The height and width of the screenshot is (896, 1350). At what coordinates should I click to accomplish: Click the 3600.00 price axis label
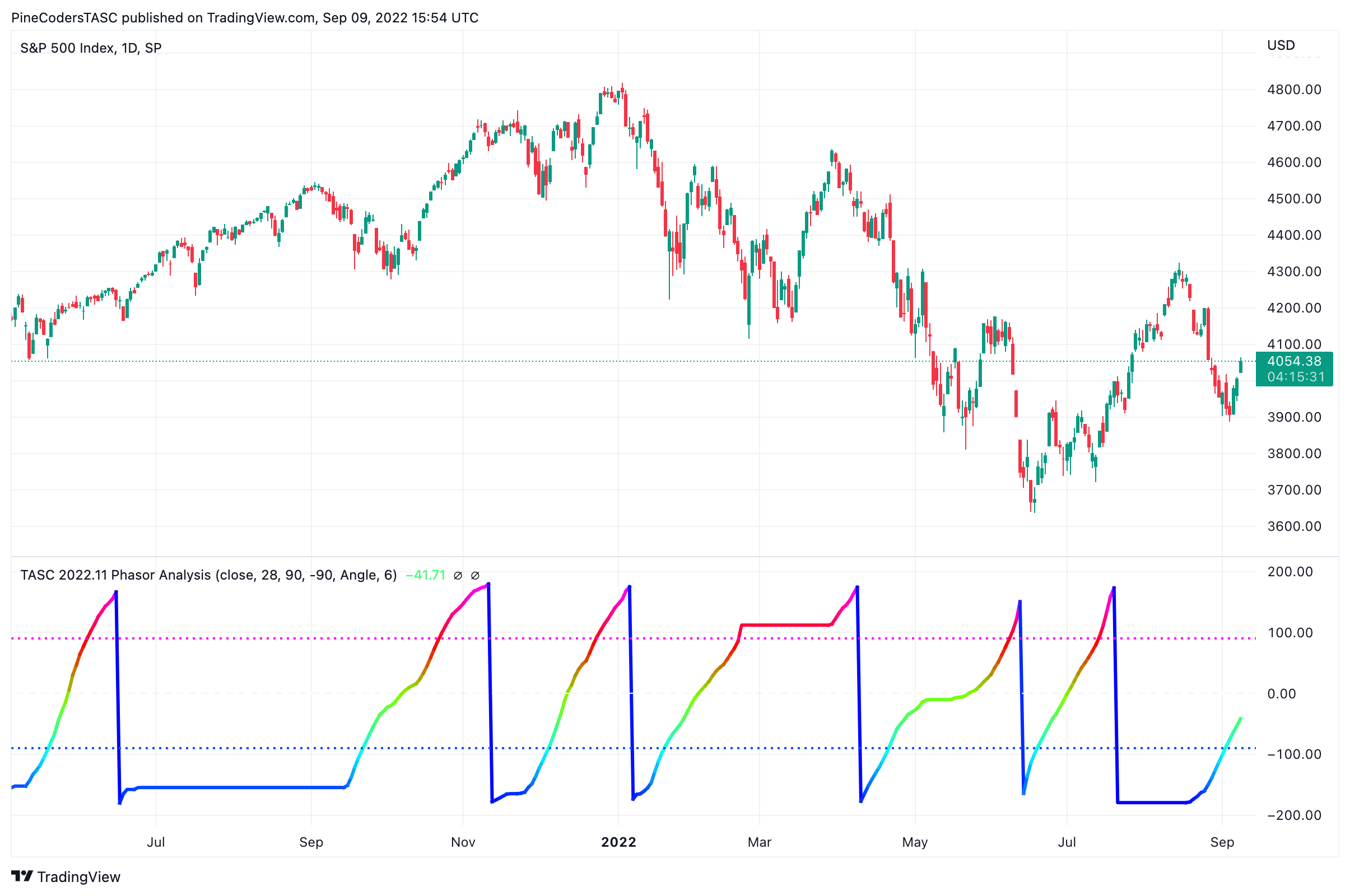[x=1294, y=526]
